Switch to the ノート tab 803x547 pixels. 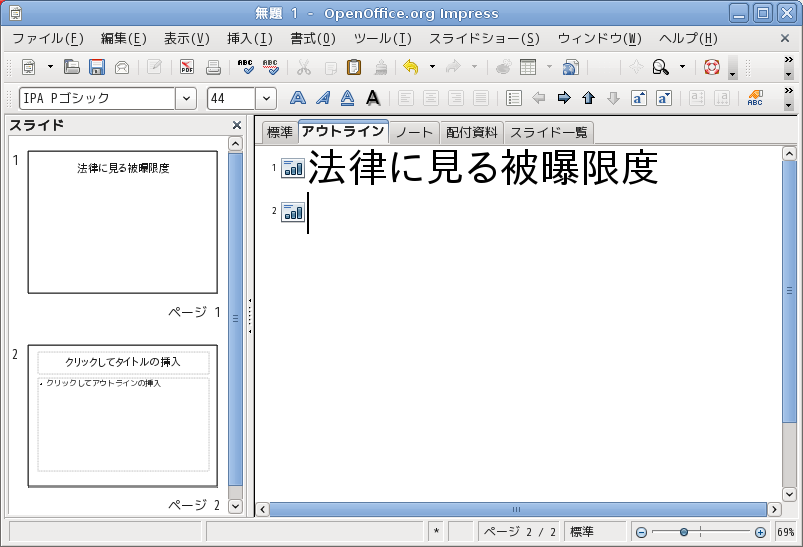(414, 133)
